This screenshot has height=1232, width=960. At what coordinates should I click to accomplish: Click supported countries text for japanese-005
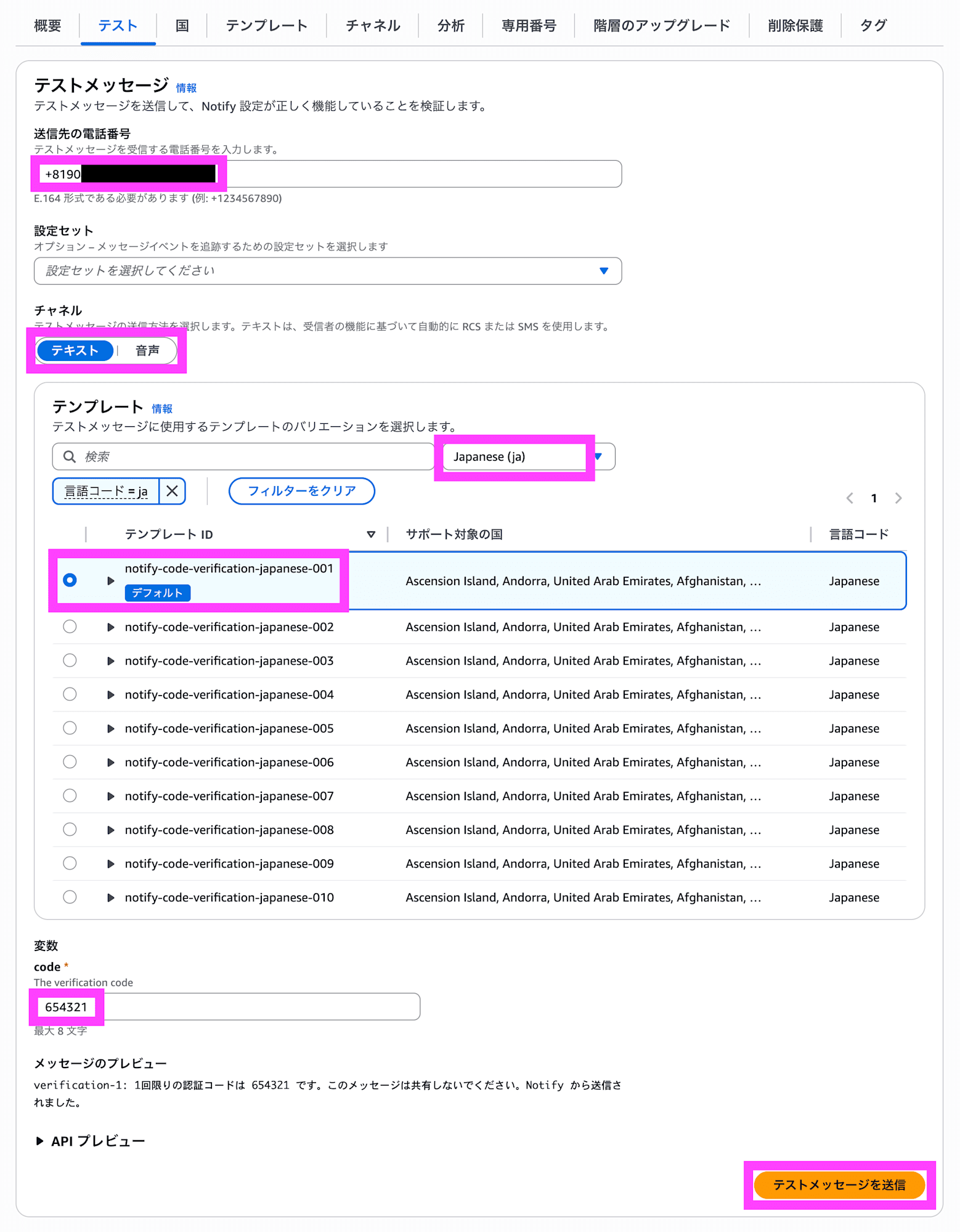point(583,728)
